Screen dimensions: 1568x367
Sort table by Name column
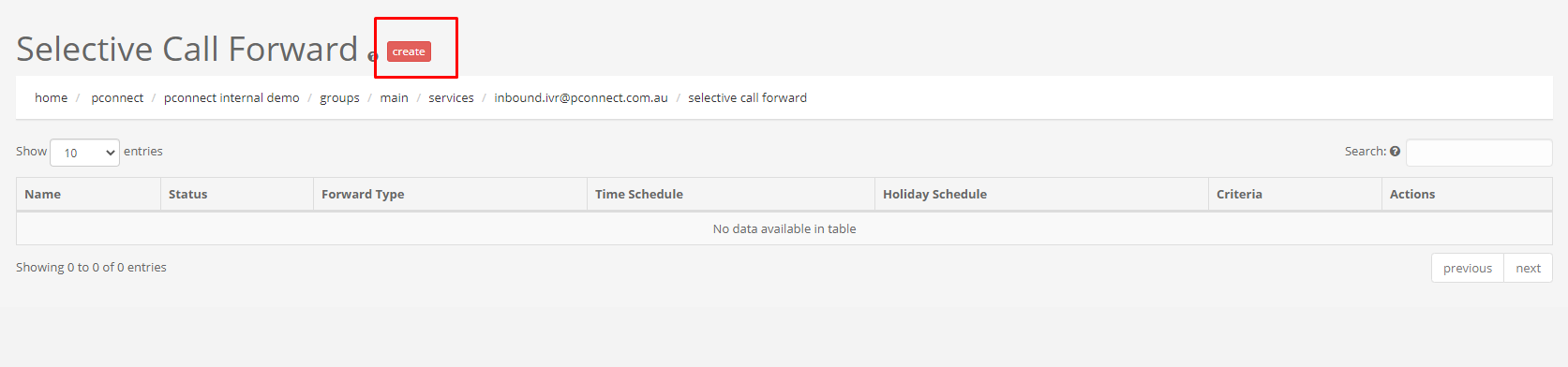[x=88, y=194]
